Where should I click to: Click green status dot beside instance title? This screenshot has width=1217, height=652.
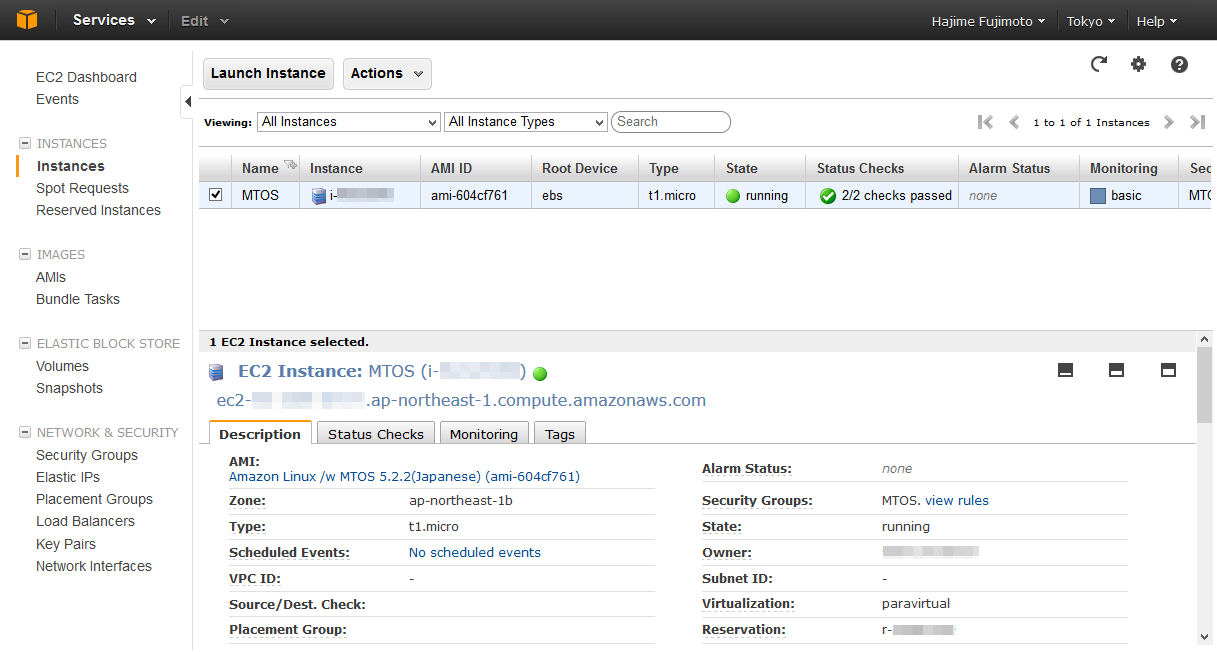[540, 374]
